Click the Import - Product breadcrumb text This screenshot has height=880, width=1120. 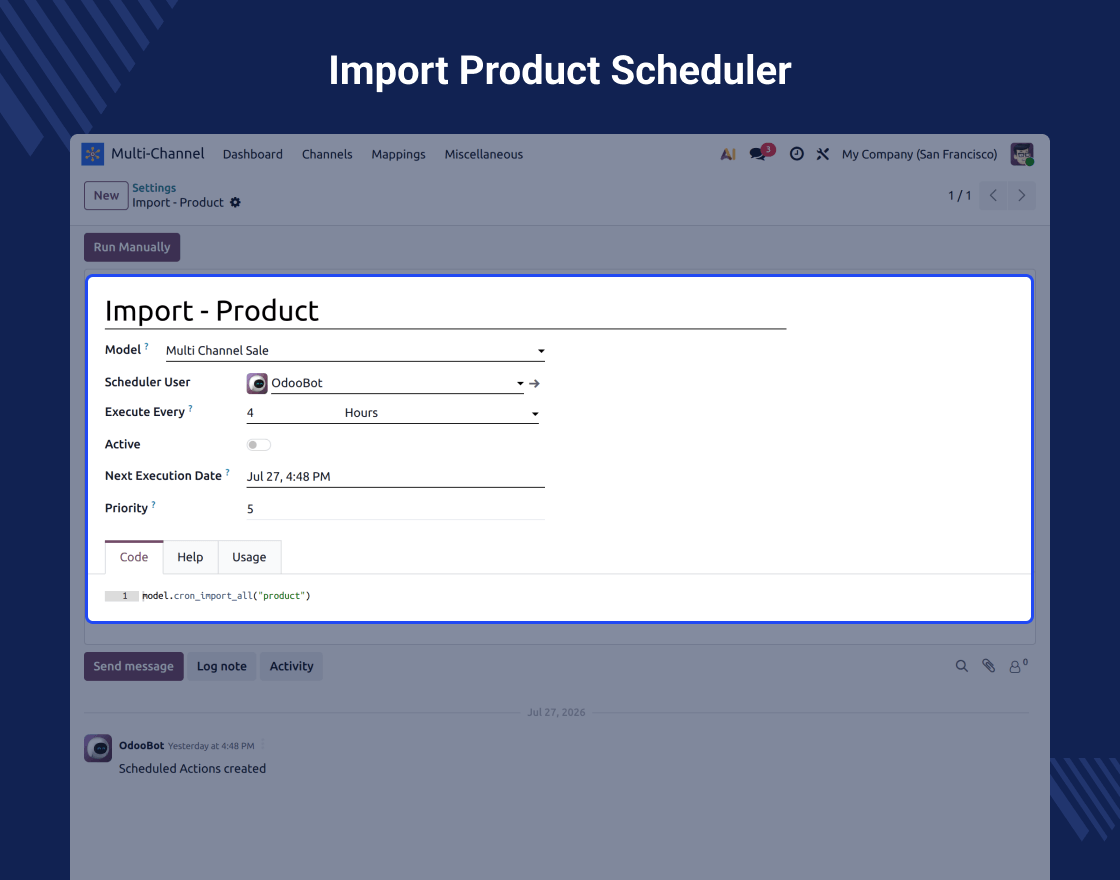[x=178, y=203]
